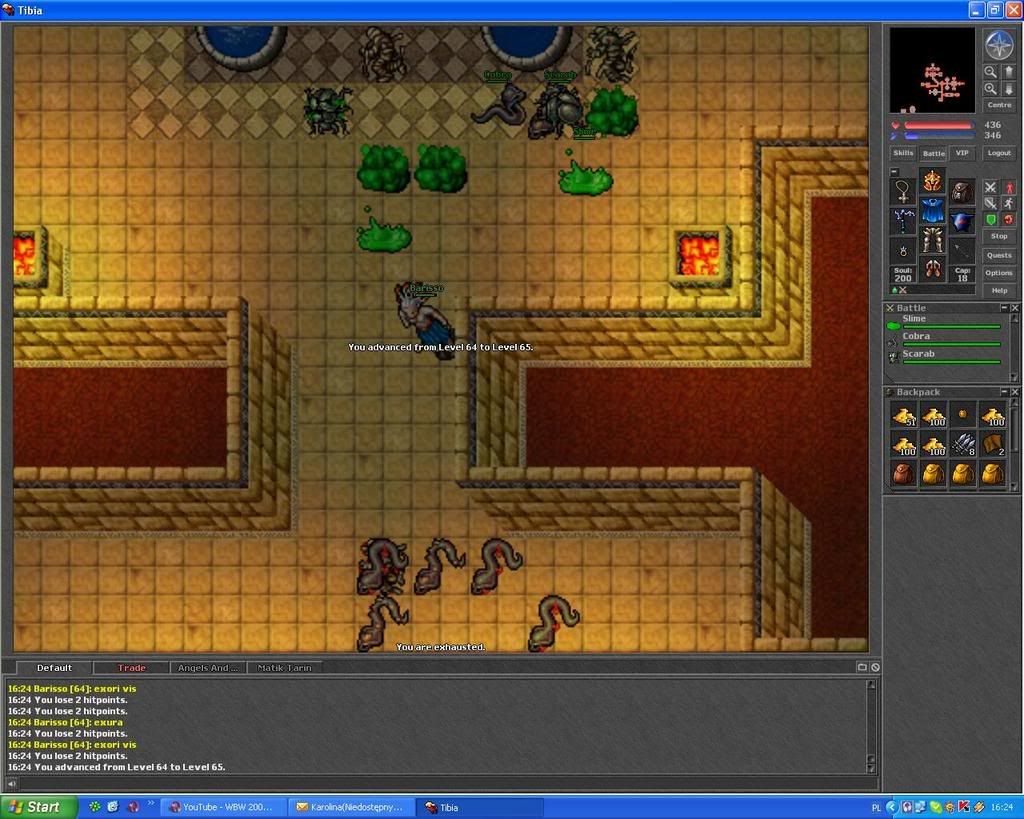Select the small gold orb item

(x=963, y=415)
